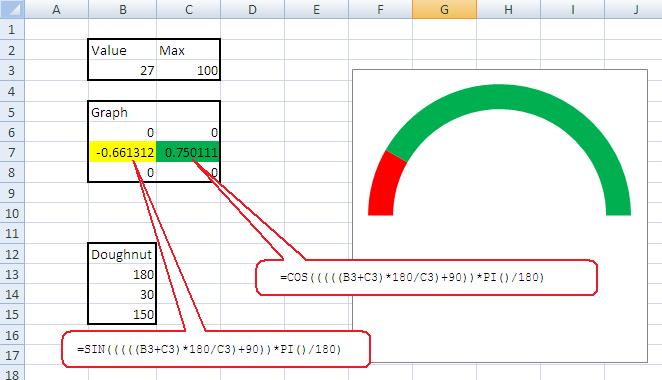Screen dimensions: 662x380
Task: Select row 6 header
Action: coord(12,132)
